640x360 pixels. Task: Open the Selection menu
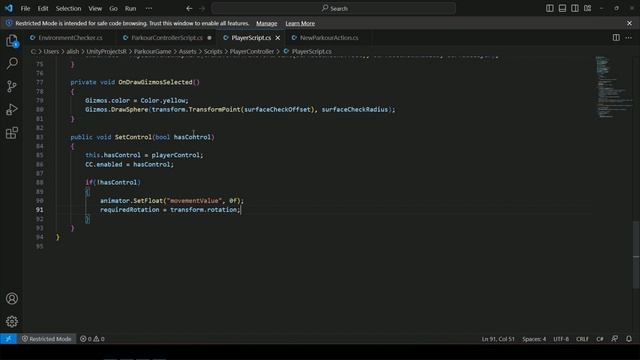[x=68, y=8]
